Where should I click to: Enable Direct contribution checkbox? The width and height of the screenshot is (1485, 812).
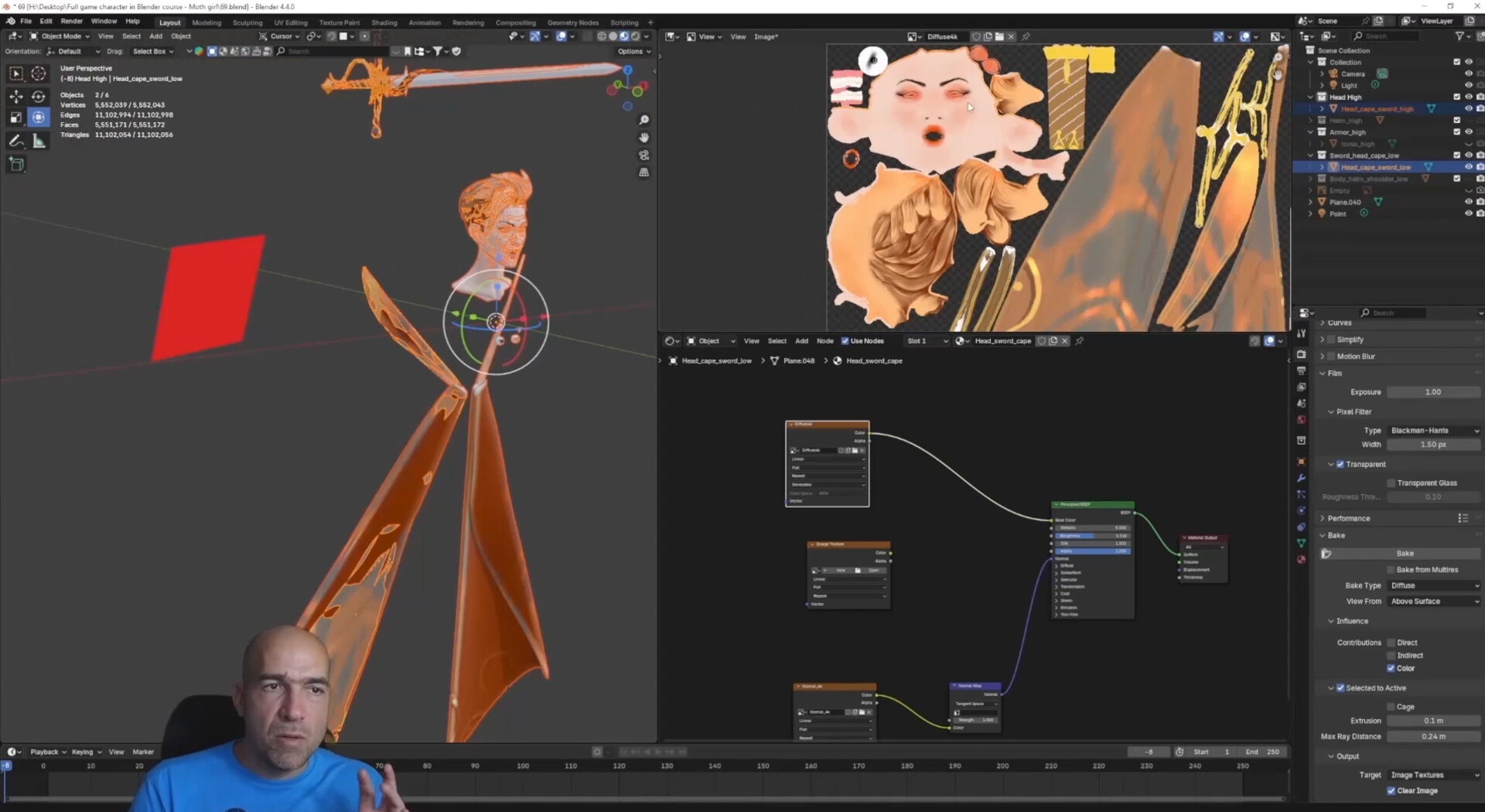point(1391,643)
